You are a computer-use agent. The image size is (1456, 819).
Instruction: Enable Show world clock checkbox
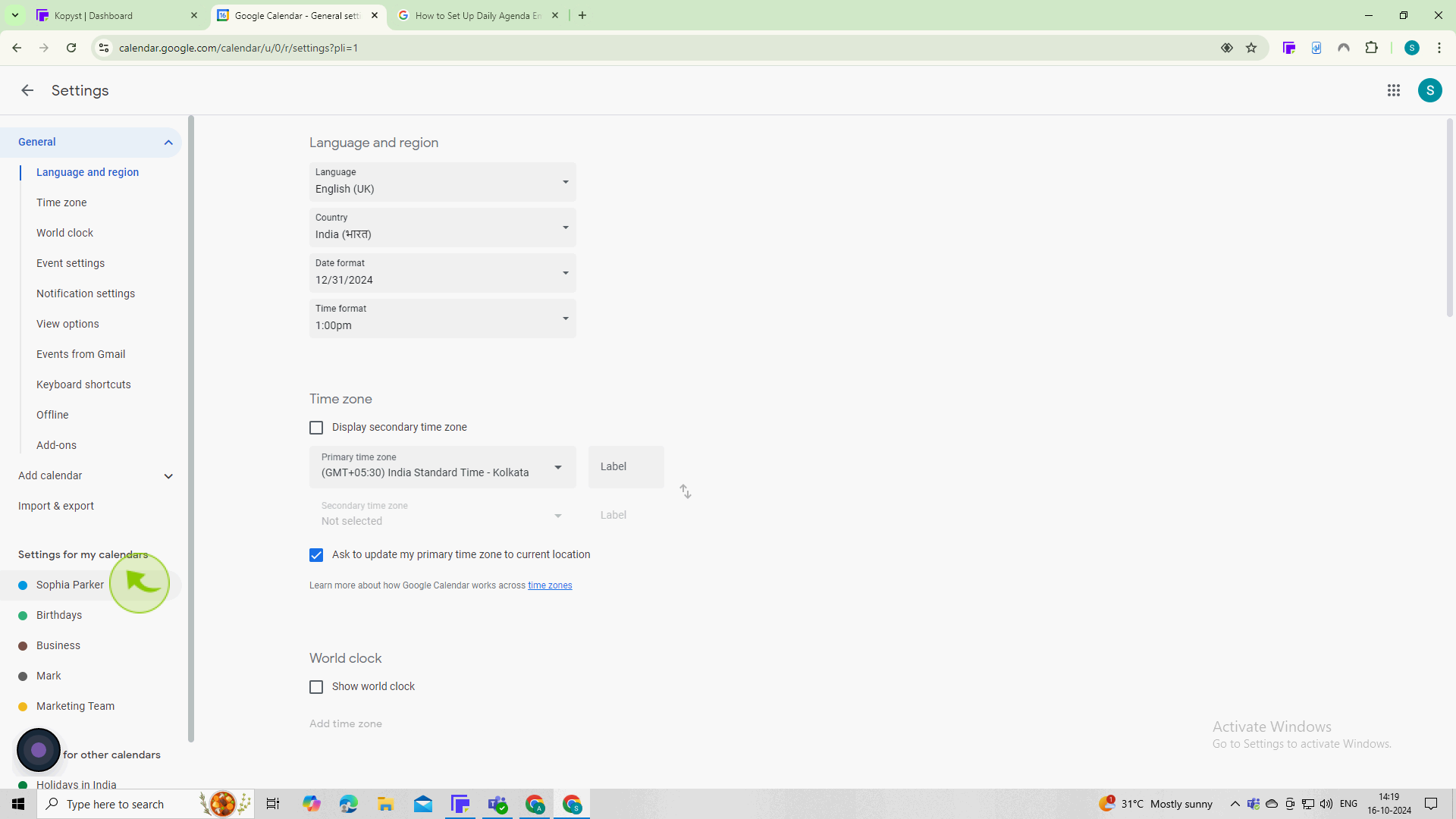click(316, 687)
